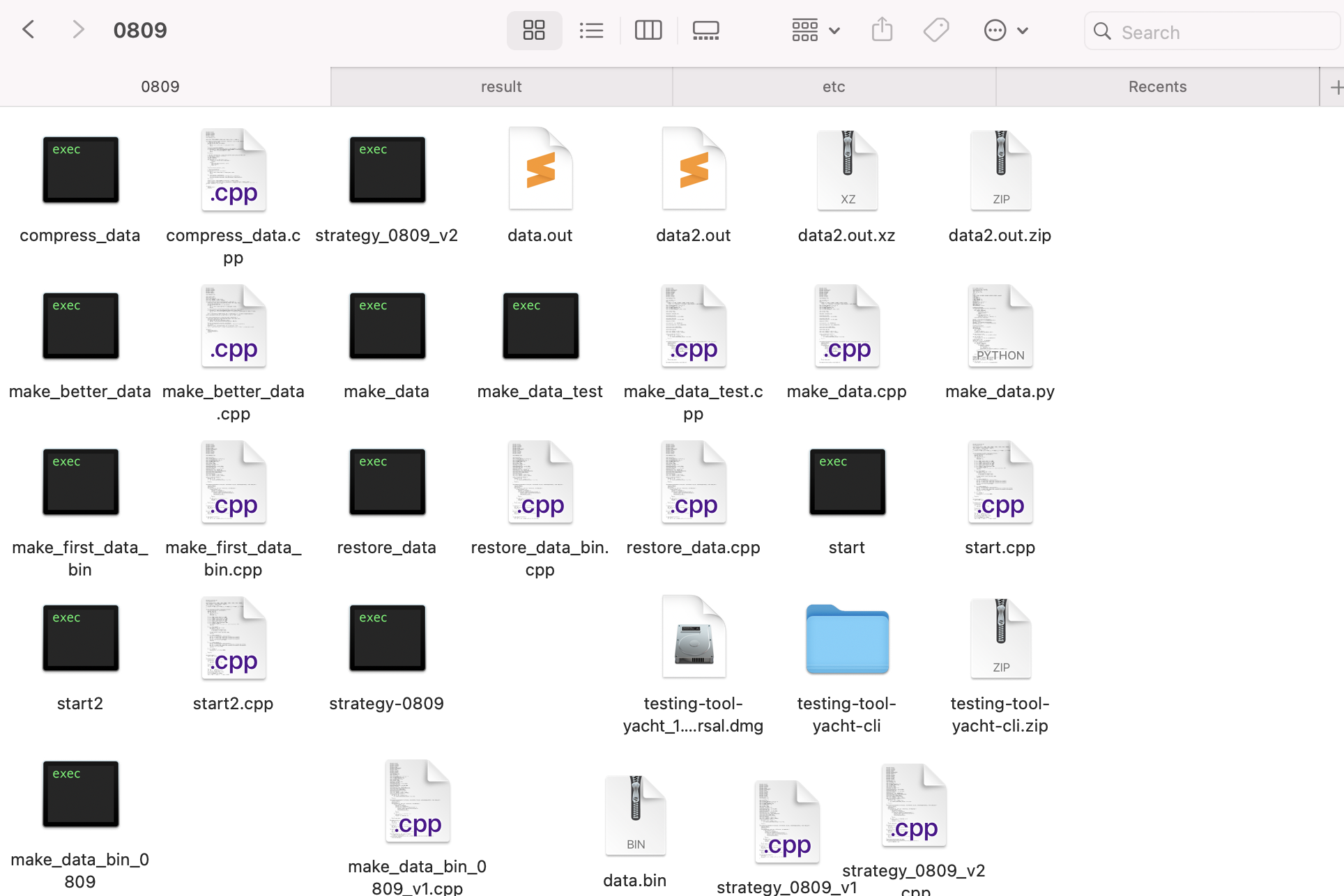Click the Edit Tags icon
The image size is (1344, 896).
936,30
